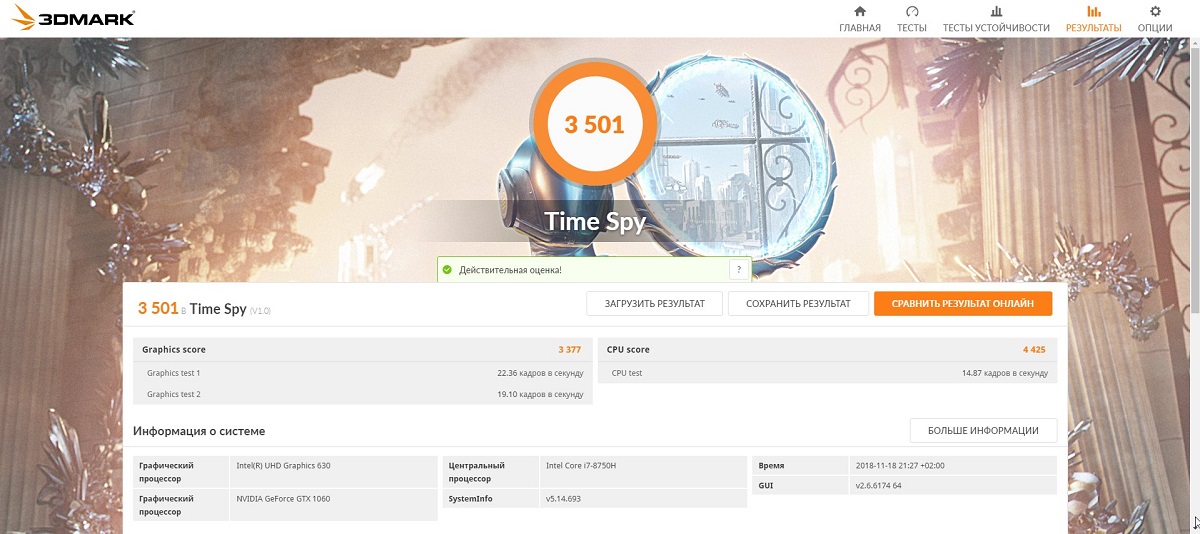The width and height of the screenshot is (1200, 534).
Task: Click the Graphics score value 3 377
Action: pos(570,350)
